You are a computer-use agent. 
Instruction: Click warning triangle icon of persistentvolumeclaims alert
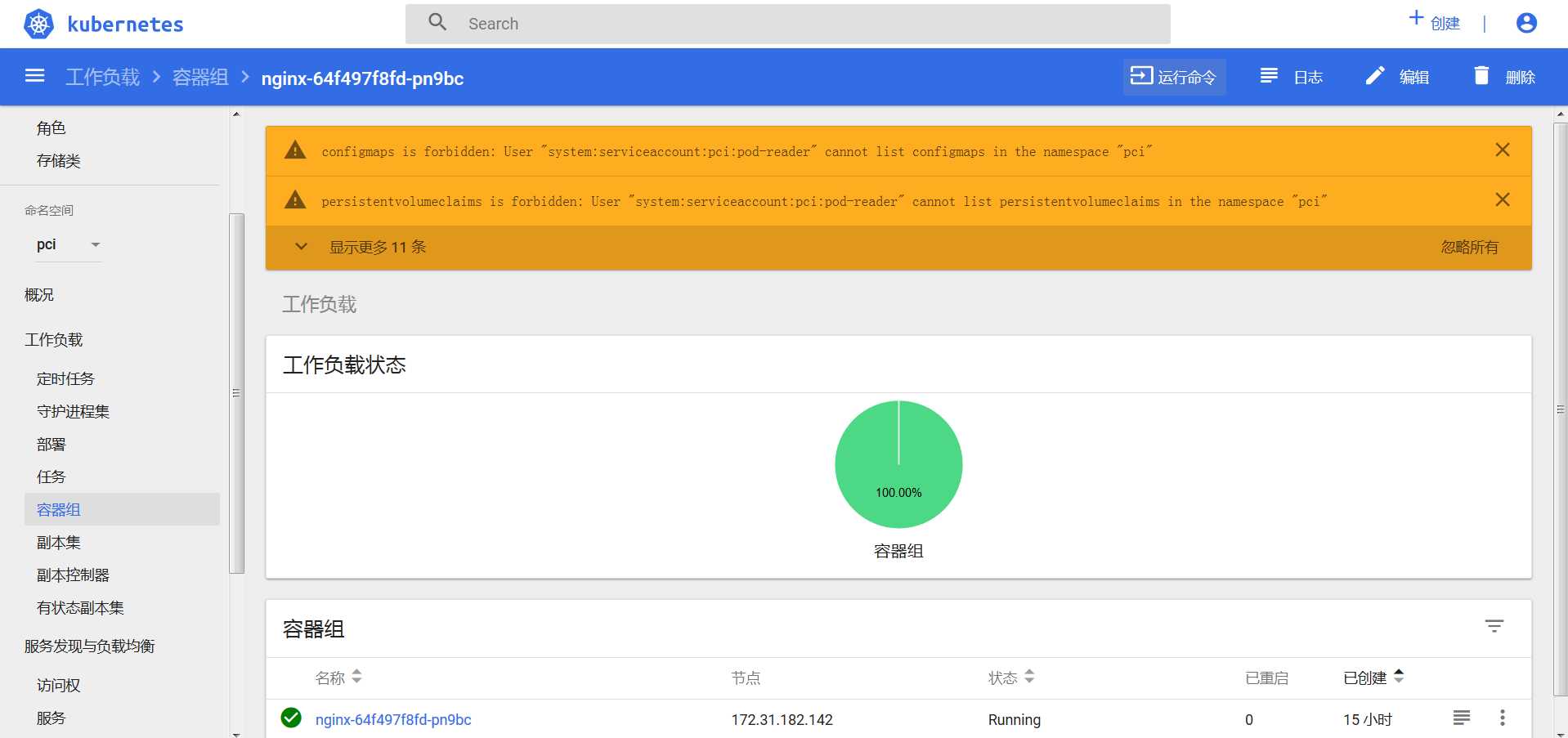point(295,200)
